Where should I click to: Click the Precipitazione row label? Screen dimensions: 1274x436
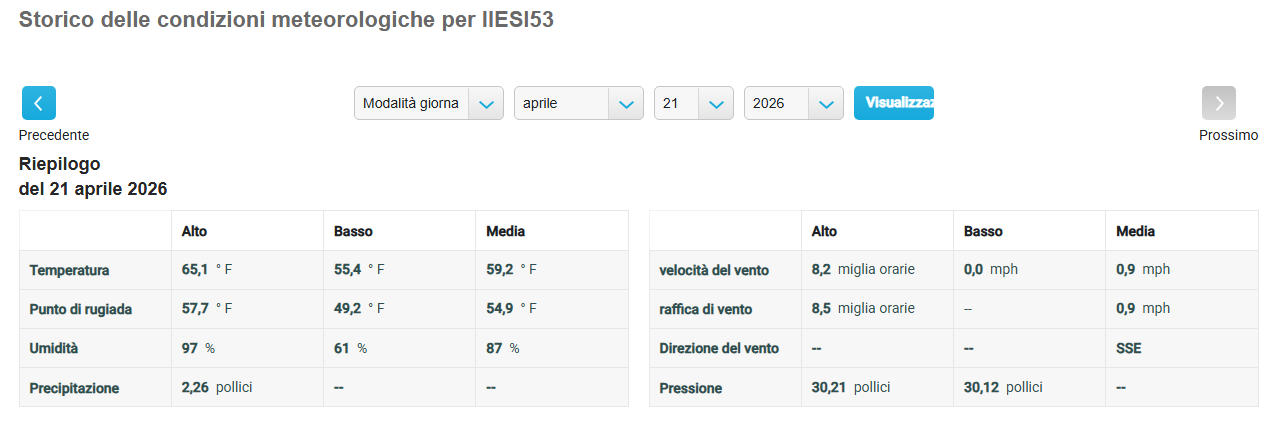(75, 388)
